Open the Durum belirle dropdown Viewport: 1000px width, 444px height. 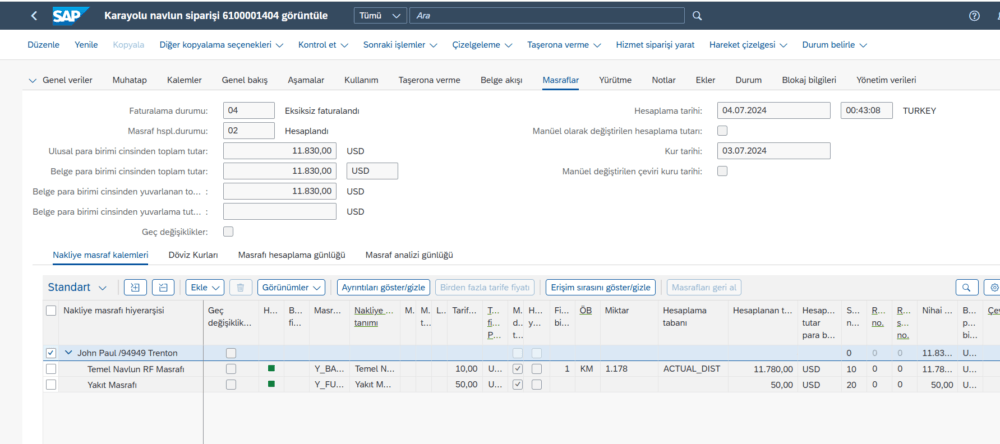(x=834, y=45)
